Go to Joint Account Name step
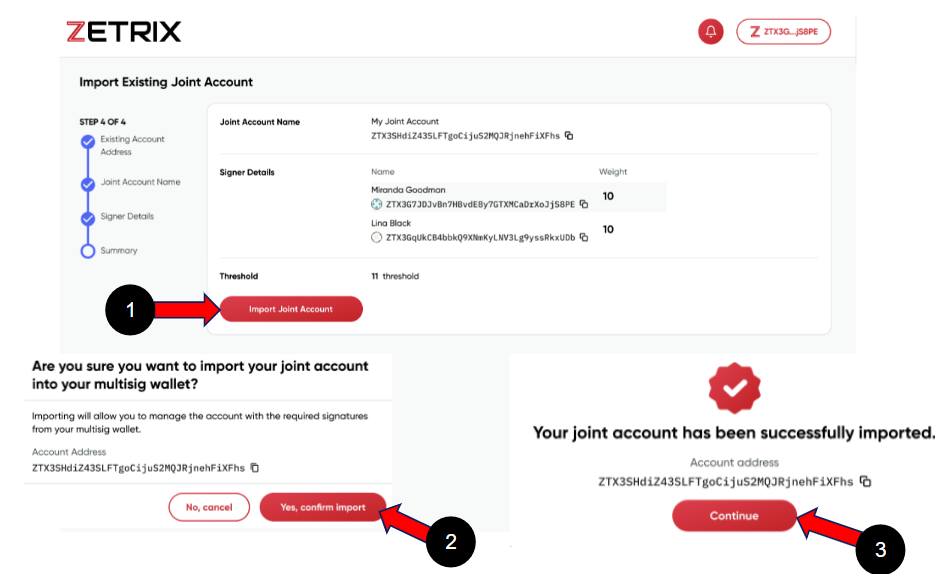 coord(88,184)
